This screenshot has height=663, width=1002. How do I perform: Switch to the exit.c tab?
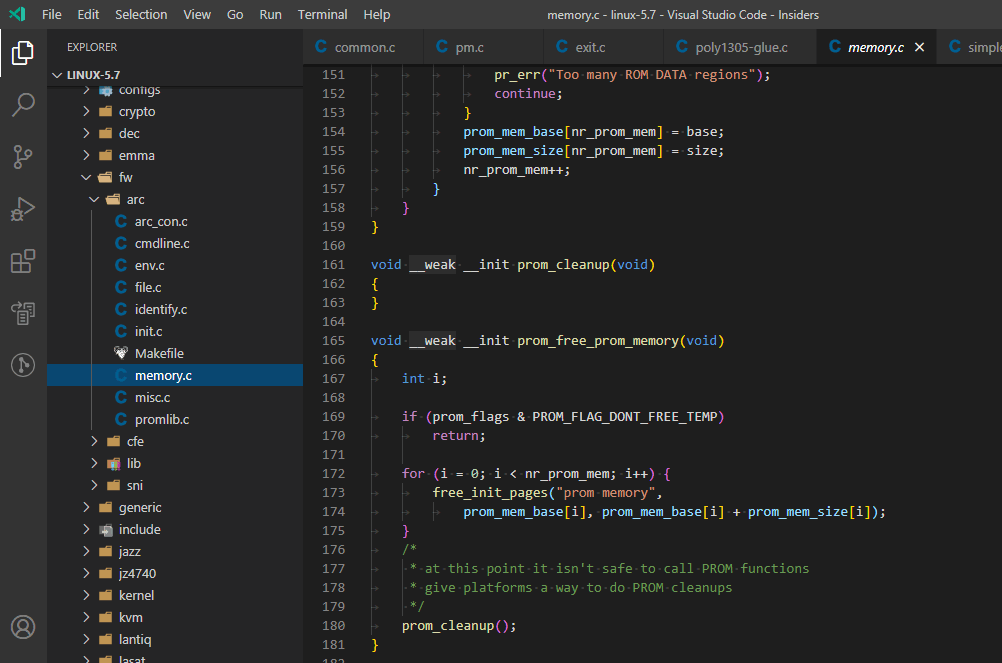(604, 47)
